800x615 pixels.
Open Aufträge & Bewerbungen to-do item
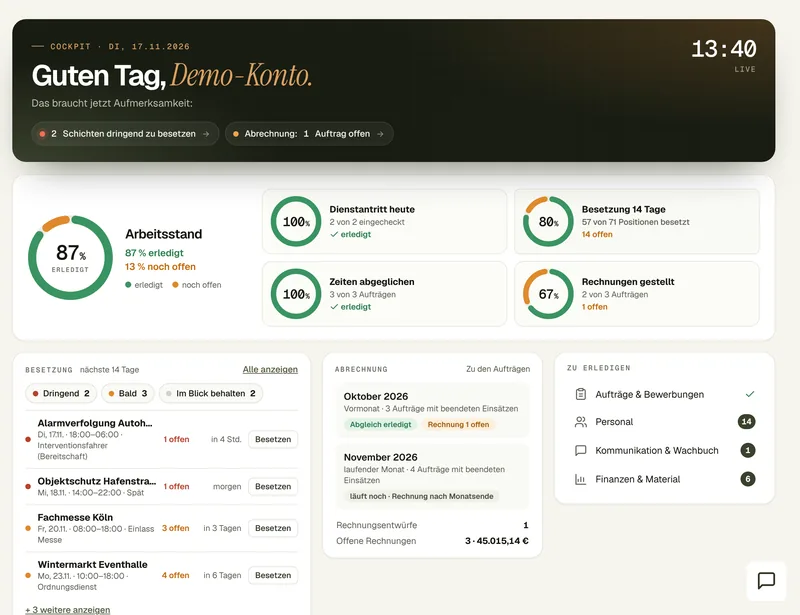[664, 394]
